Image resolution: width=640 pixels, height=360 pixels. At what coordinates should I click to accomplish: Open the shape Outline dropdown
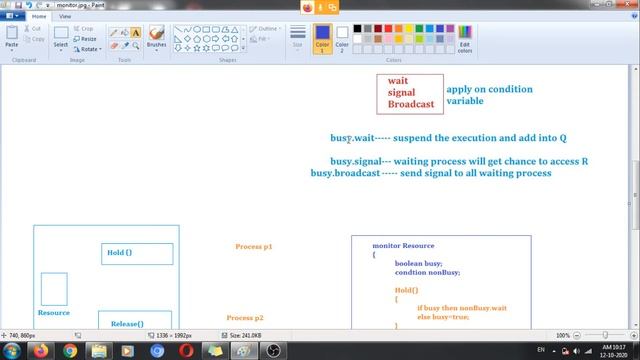(266, 29)
